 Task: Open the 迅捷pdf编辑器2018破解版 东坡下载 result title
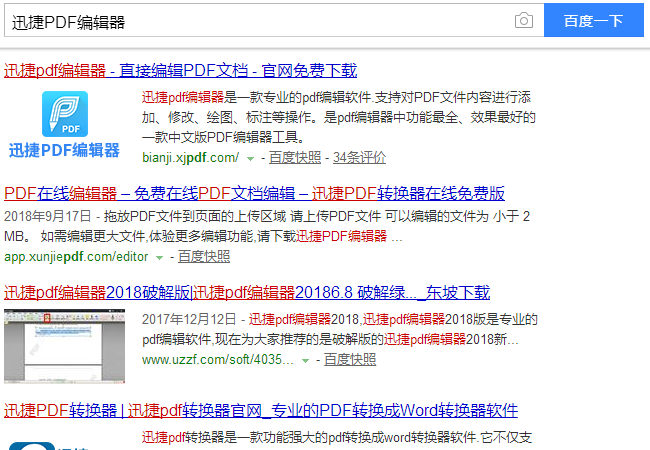coord(247,293)
